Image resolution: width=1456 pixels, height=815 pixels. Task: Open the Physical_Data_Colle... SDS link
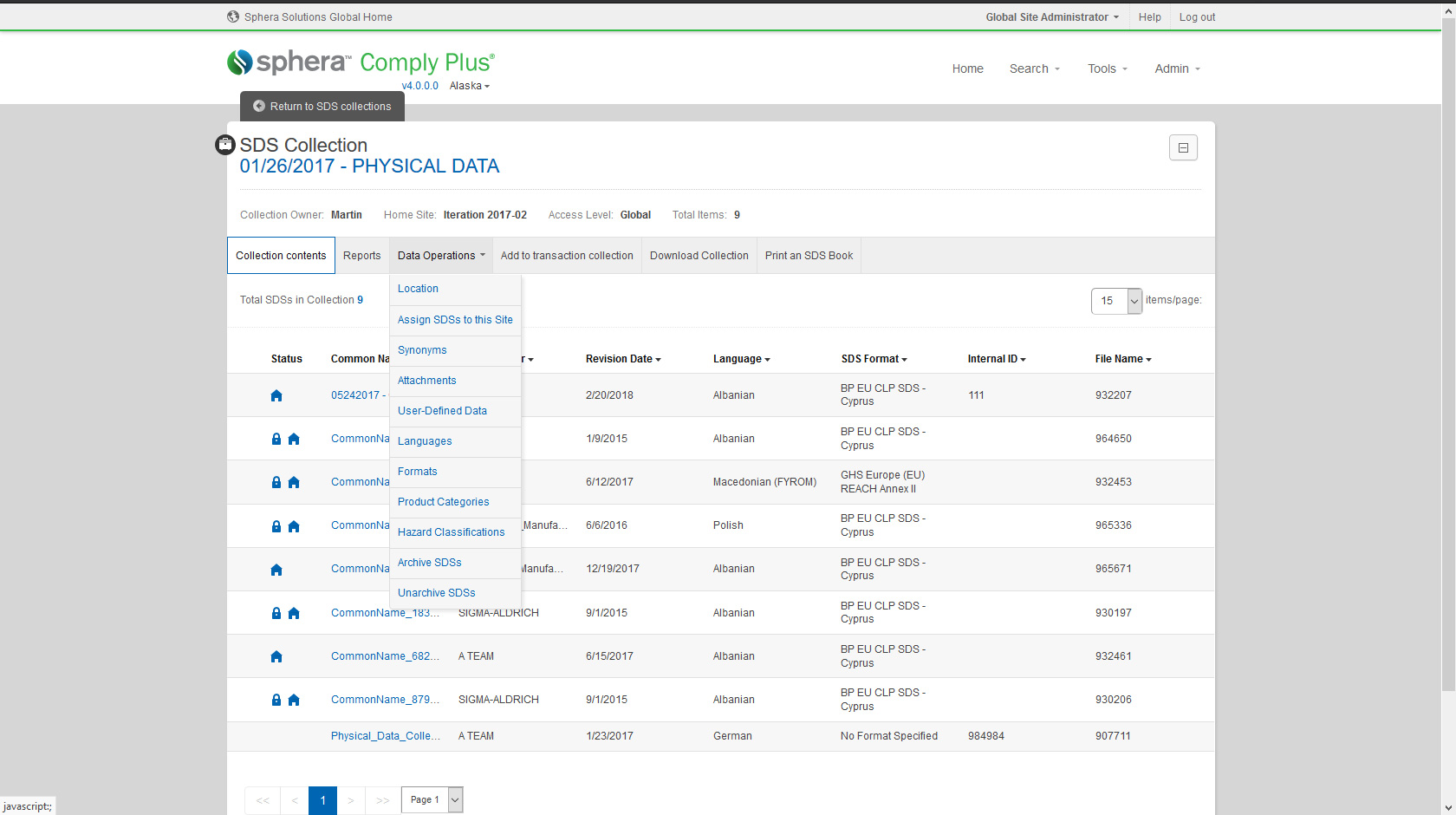pyautogui.click(x=385, y=736)
